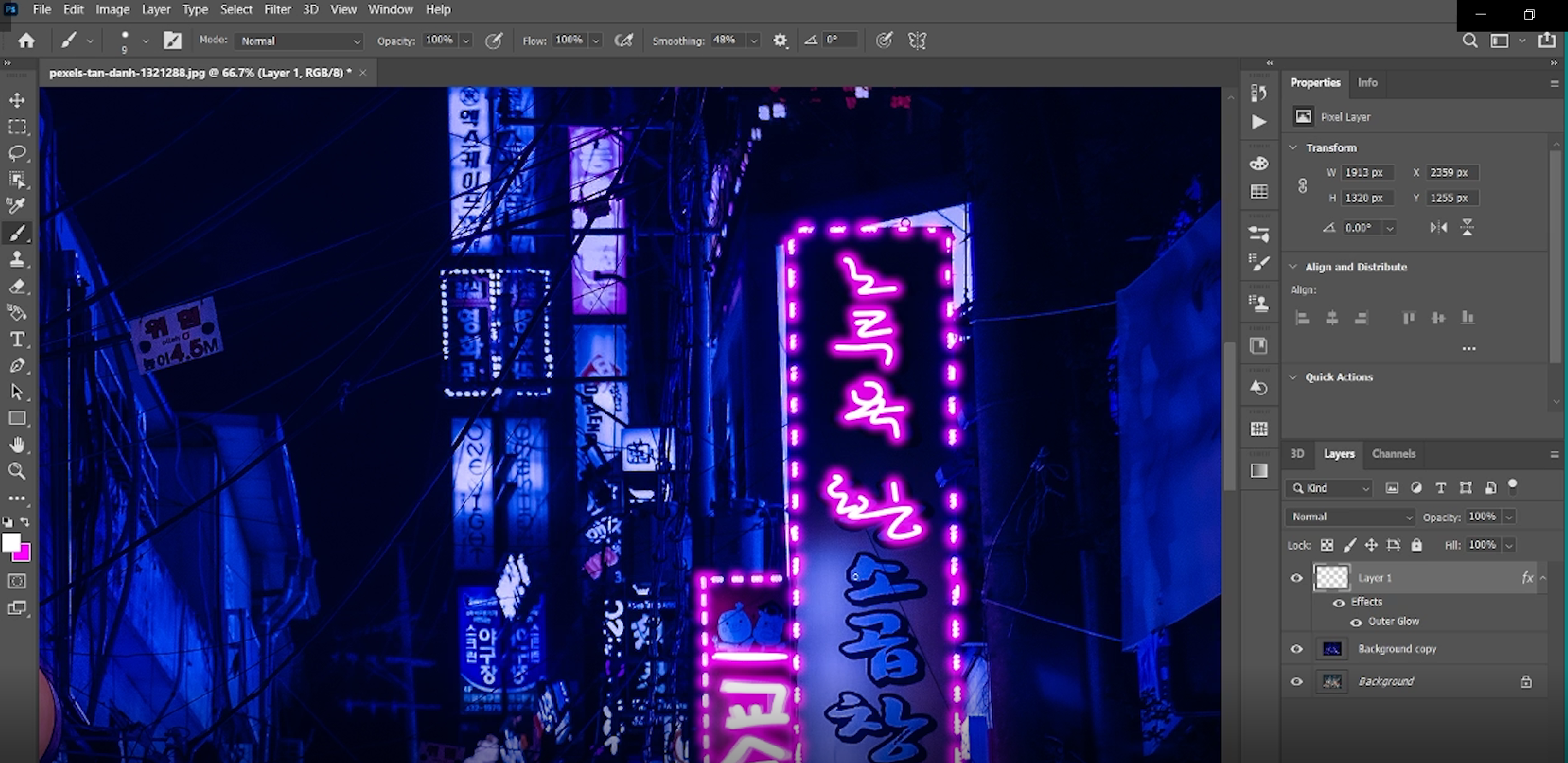Click the foreground color swatch

coord(11,543)
